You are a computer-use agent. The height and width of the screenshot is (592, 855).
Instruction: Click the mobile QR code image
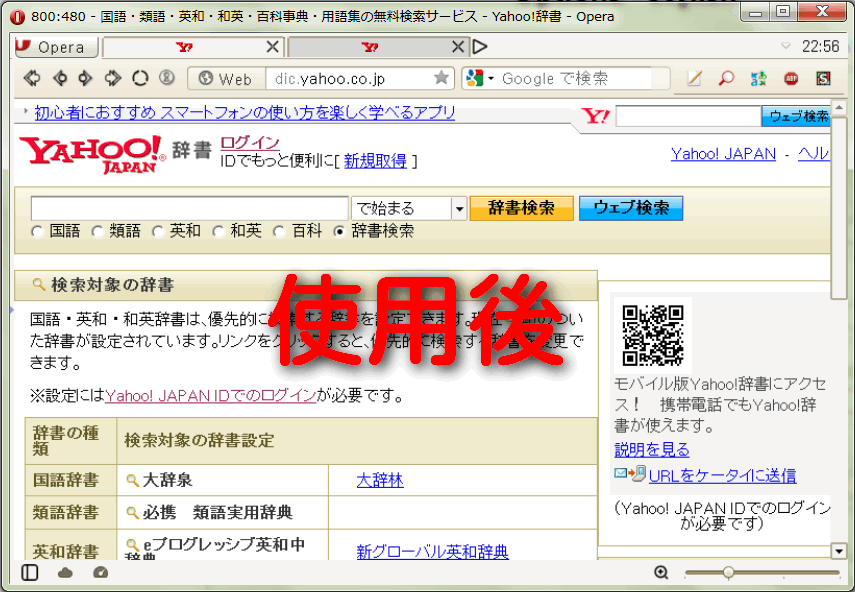[x=653, y=335]
